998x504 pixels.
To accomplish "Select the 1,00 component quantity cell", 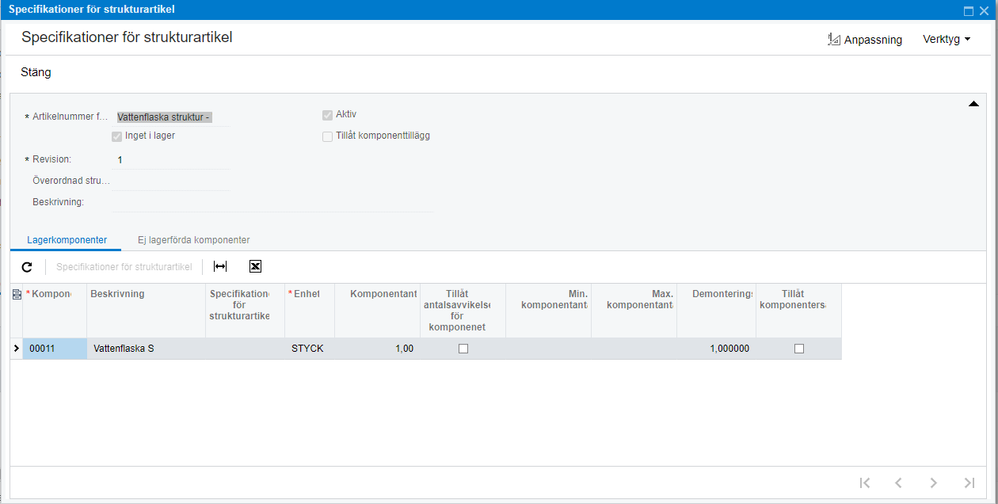I will coord(377,349).
